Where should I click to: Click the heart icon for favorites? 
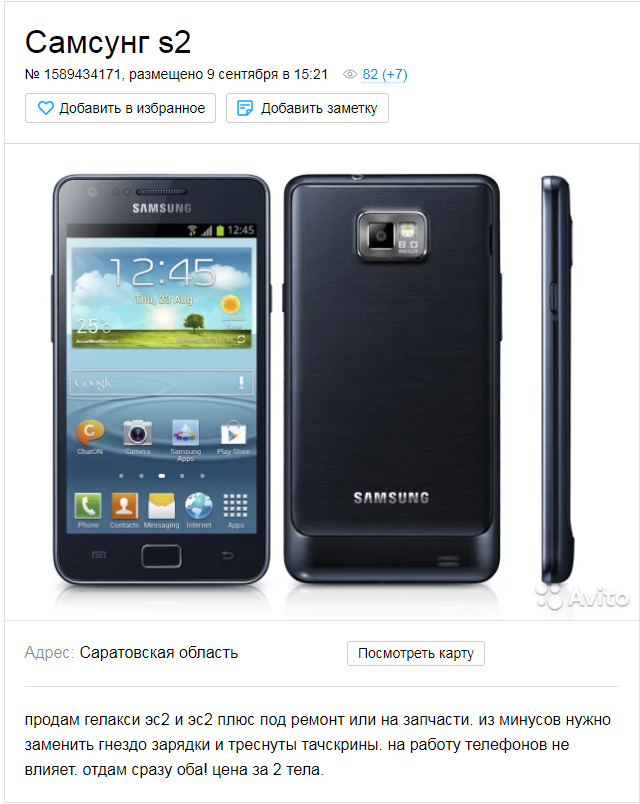(46, 108)
